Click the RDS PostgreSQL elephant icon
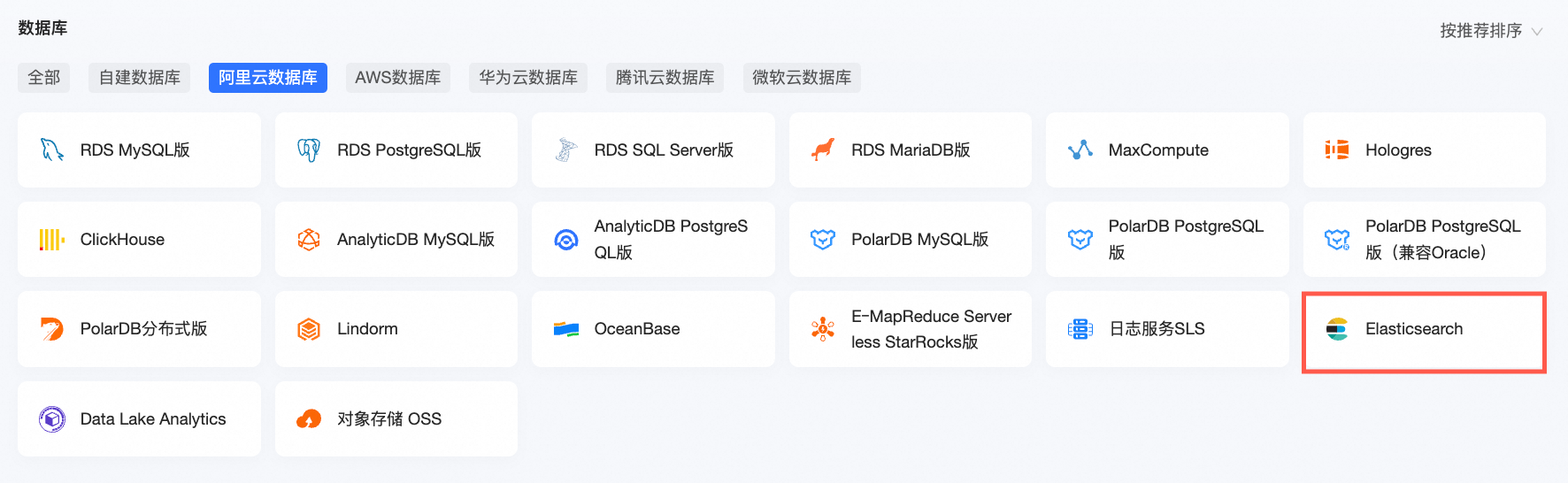Image resolution: width=1568 pixels, height=483 pixels. tap(309, 149)
